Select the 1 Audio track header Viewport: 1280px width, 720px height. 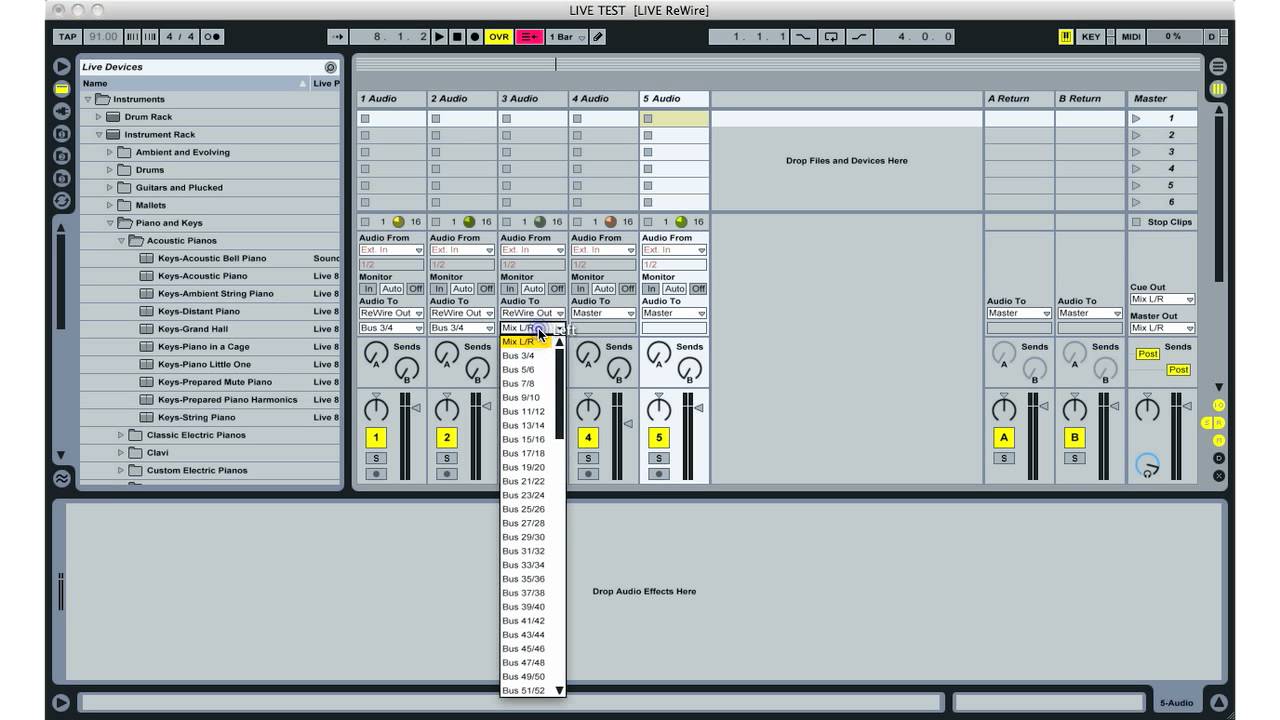392,99
